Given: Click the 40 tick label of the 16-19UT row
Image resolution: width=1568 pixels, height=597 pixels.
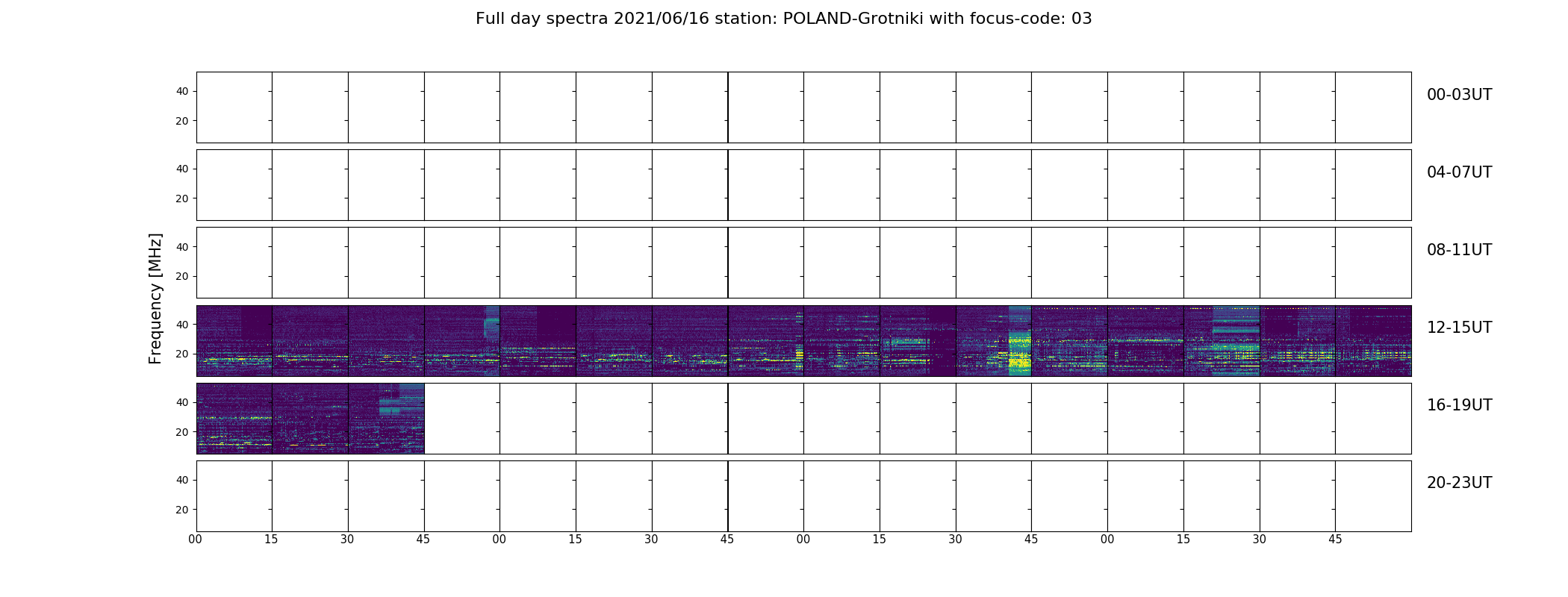Looking at the screenshot, I should [182, 402].
